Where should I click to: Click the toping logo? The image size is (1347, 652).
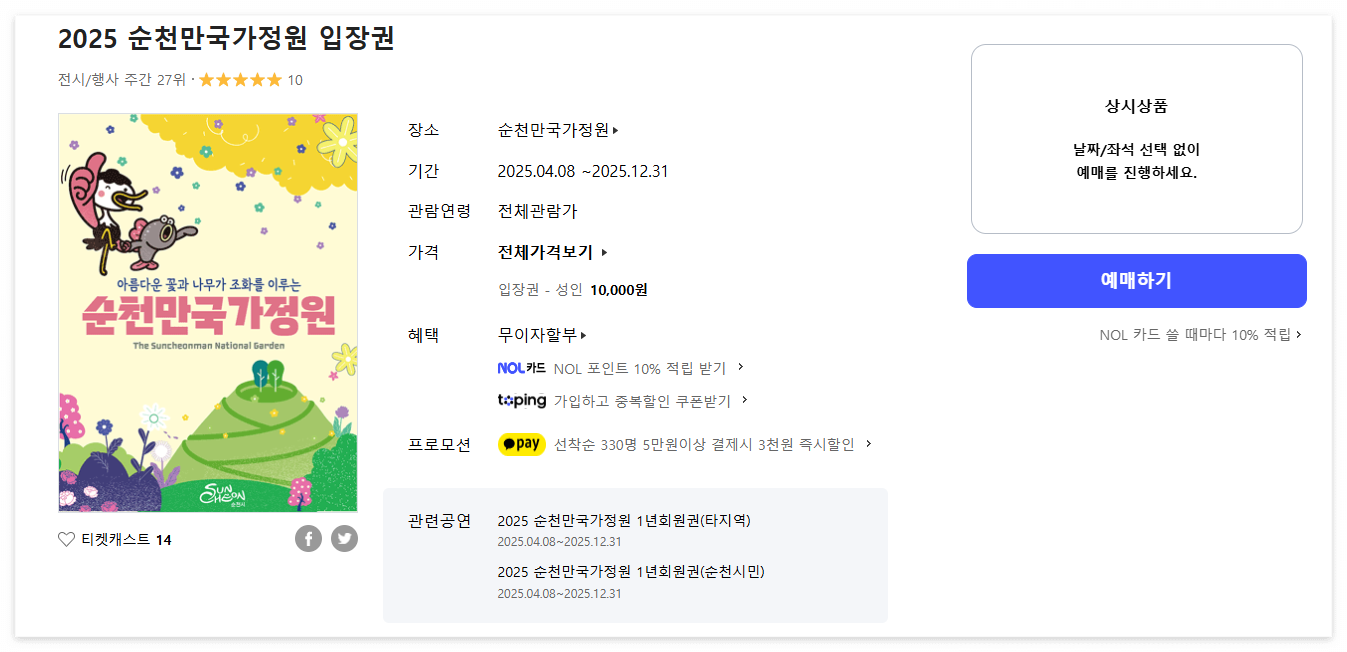point(522,400)
